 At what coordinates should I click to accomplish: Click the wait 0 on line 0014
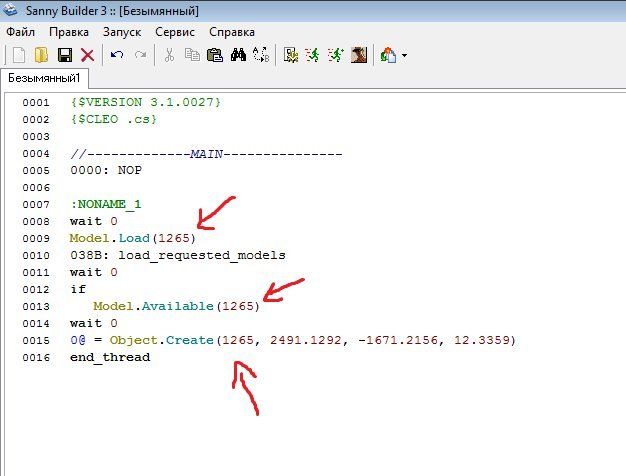pyautogui.click(x=94, y=323)
